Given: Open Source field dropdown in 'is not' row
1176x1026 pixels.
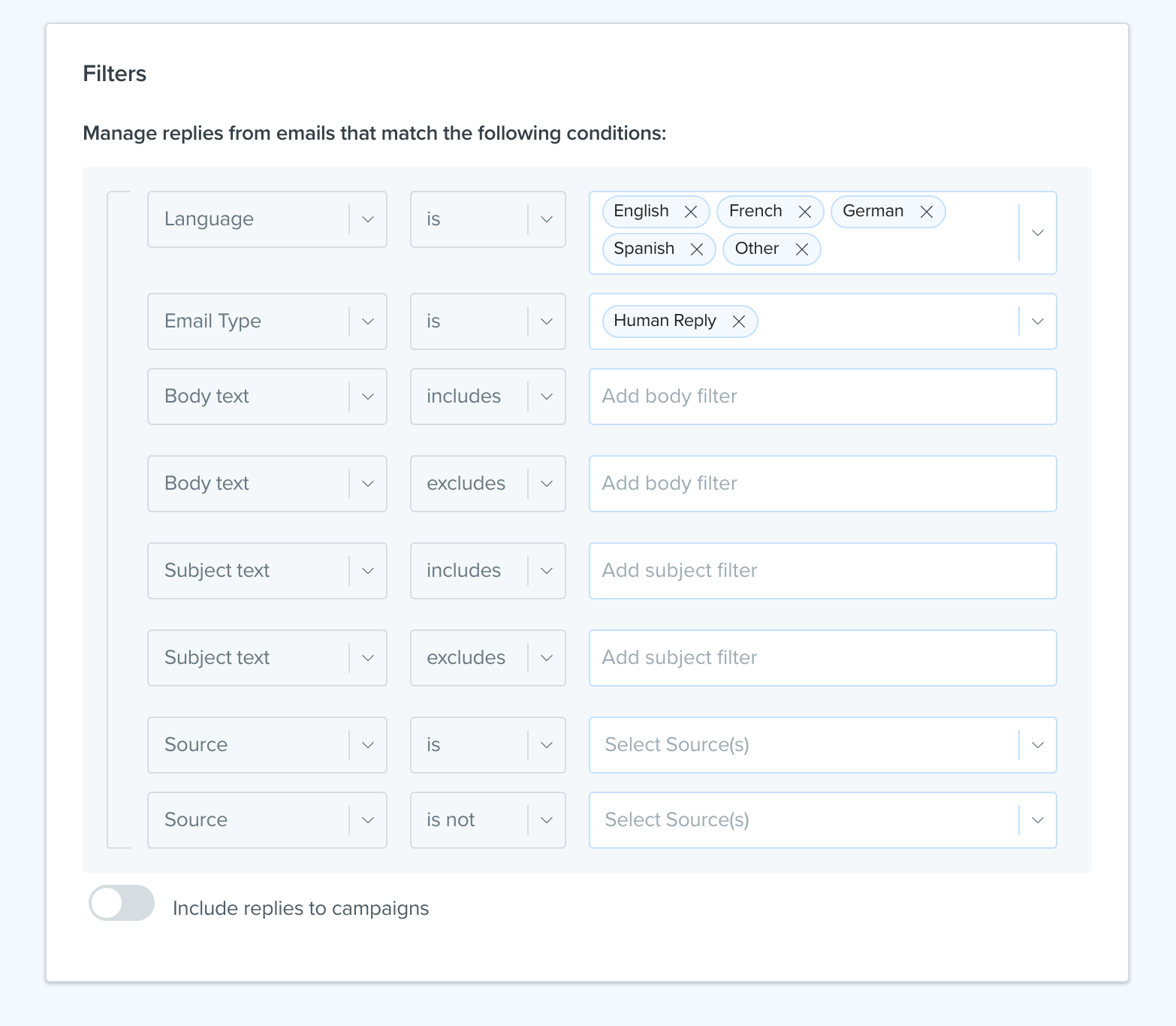Looking at the screenshot, I should [x=267, y=820].
